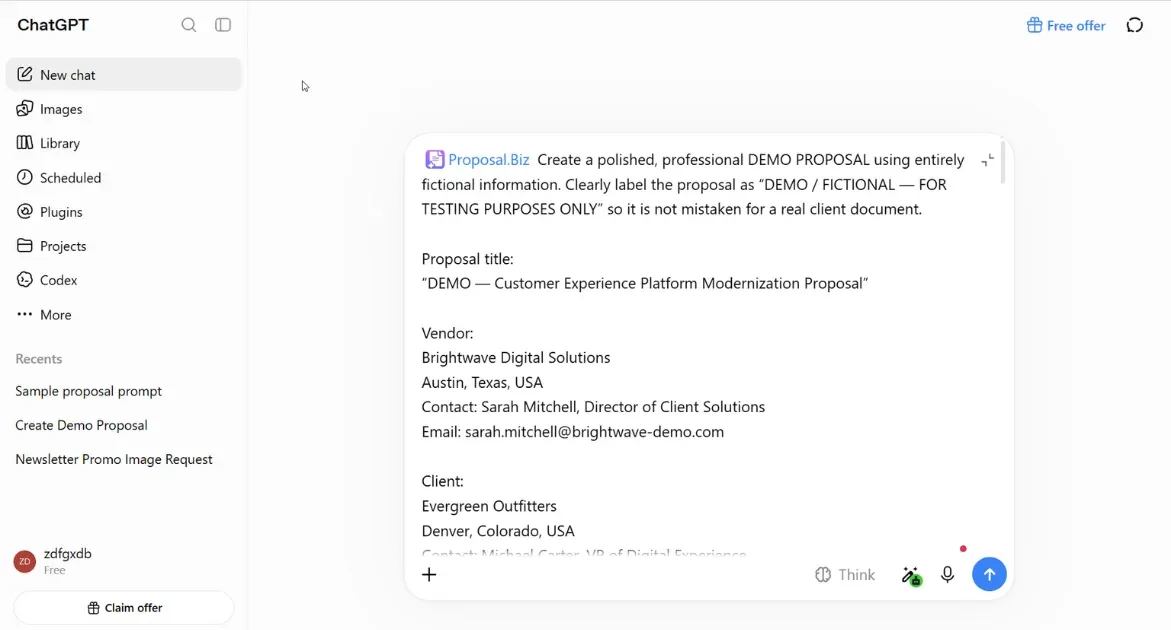
Task: Click the Evergreen Outfitters line
Action: pos(489,506)
